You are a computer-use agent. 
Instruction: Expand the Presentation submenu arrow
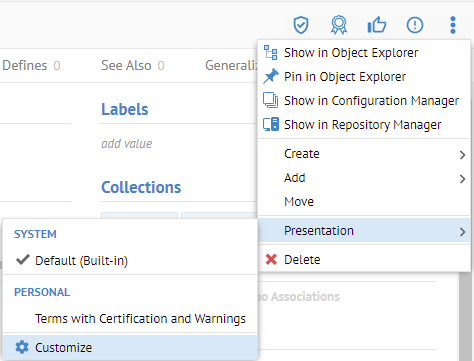click(x=462, y=232)
